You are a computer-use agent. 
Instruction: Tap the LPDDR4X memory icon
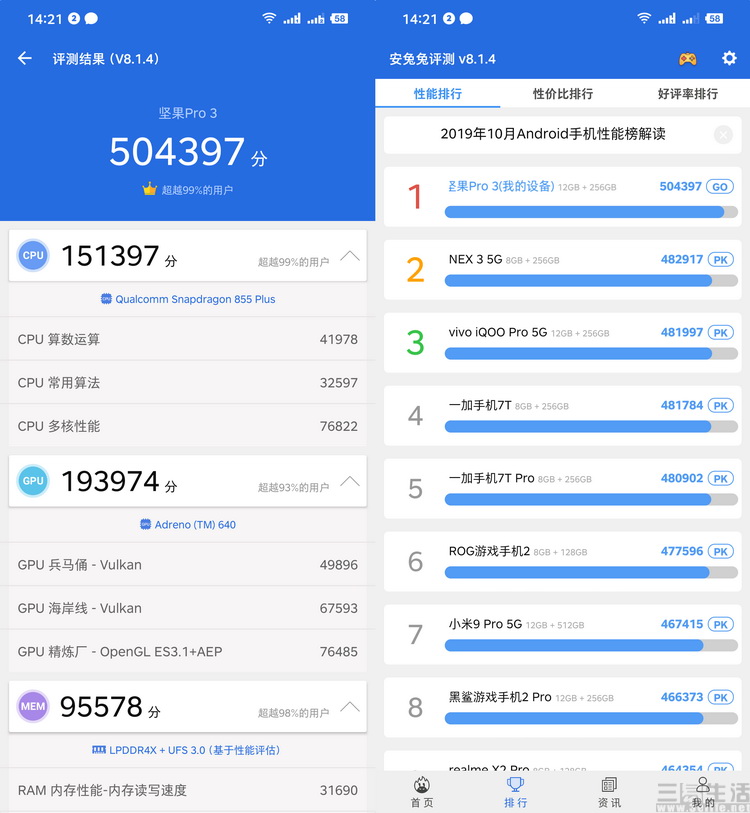point(99,750)
